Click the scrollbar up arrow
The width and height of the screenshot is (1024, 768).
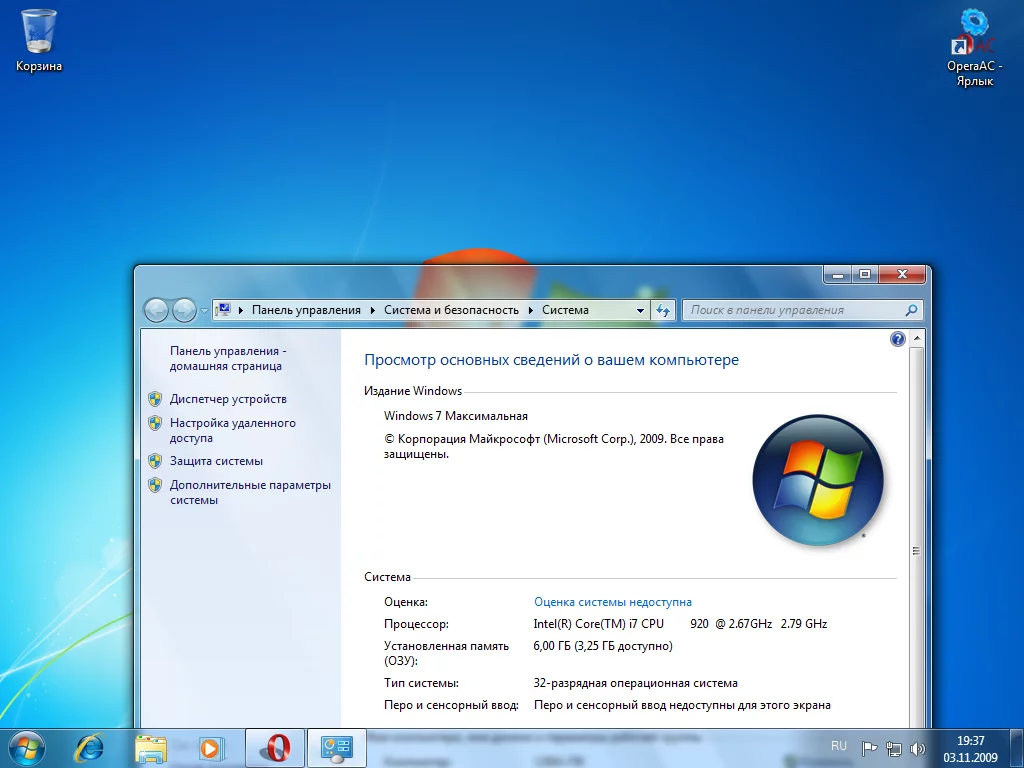click(x=917, y=338)
